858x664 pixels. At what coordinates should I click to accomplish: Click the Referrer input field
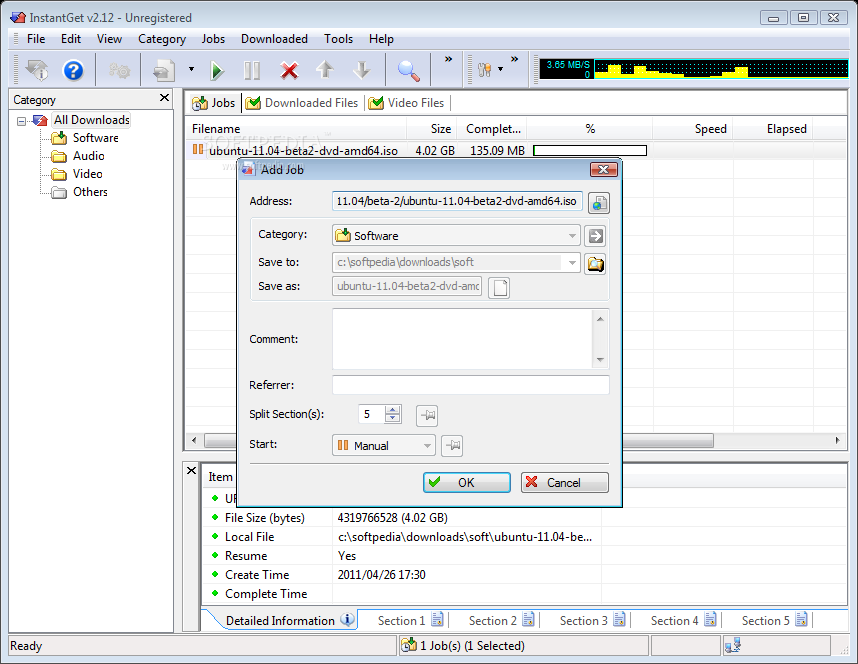(x=471, y=385)
